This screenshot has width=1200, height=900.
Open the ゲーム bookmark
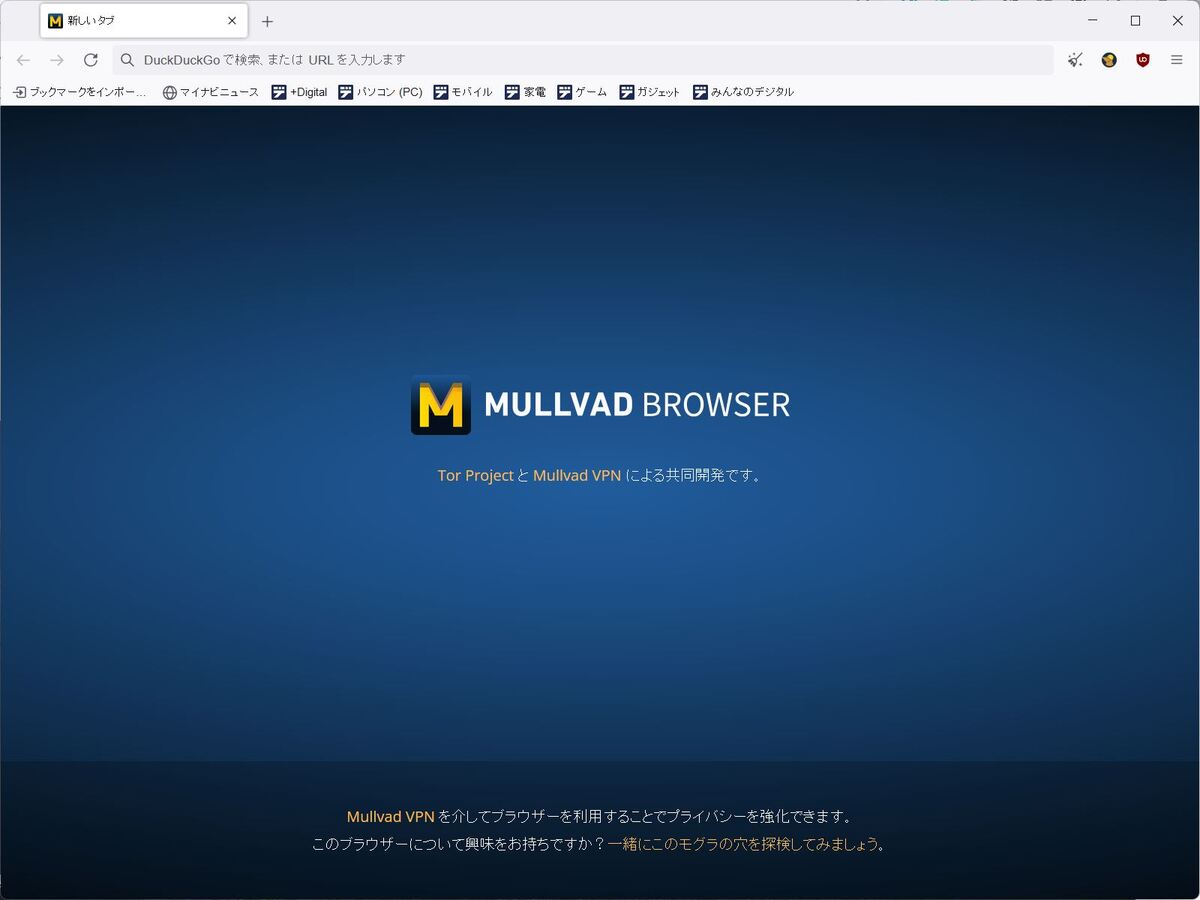pyautogui.click(x=583, y=92)
